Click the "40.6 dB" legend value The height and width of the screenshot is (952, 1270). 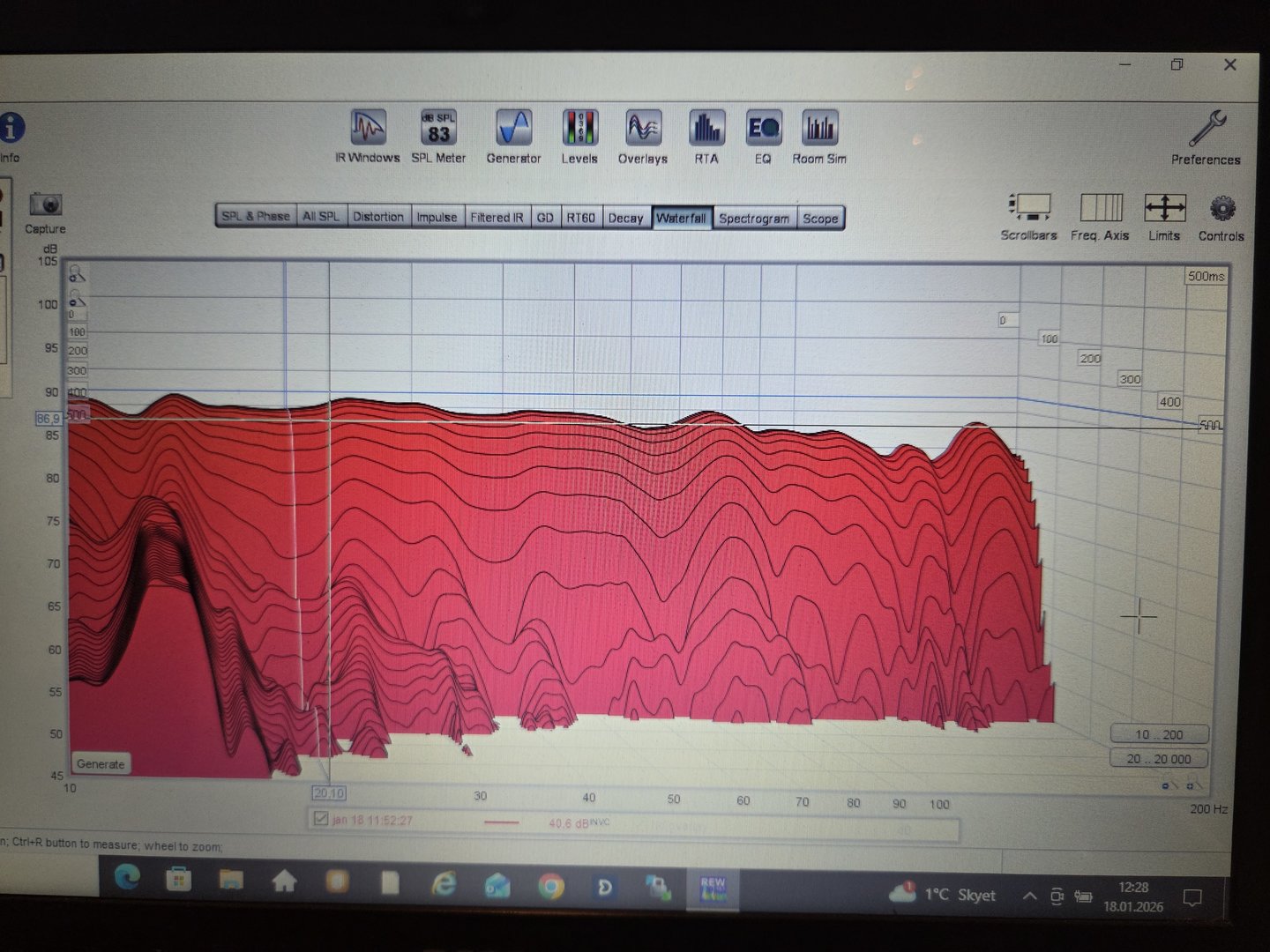[x=569, y=823]
